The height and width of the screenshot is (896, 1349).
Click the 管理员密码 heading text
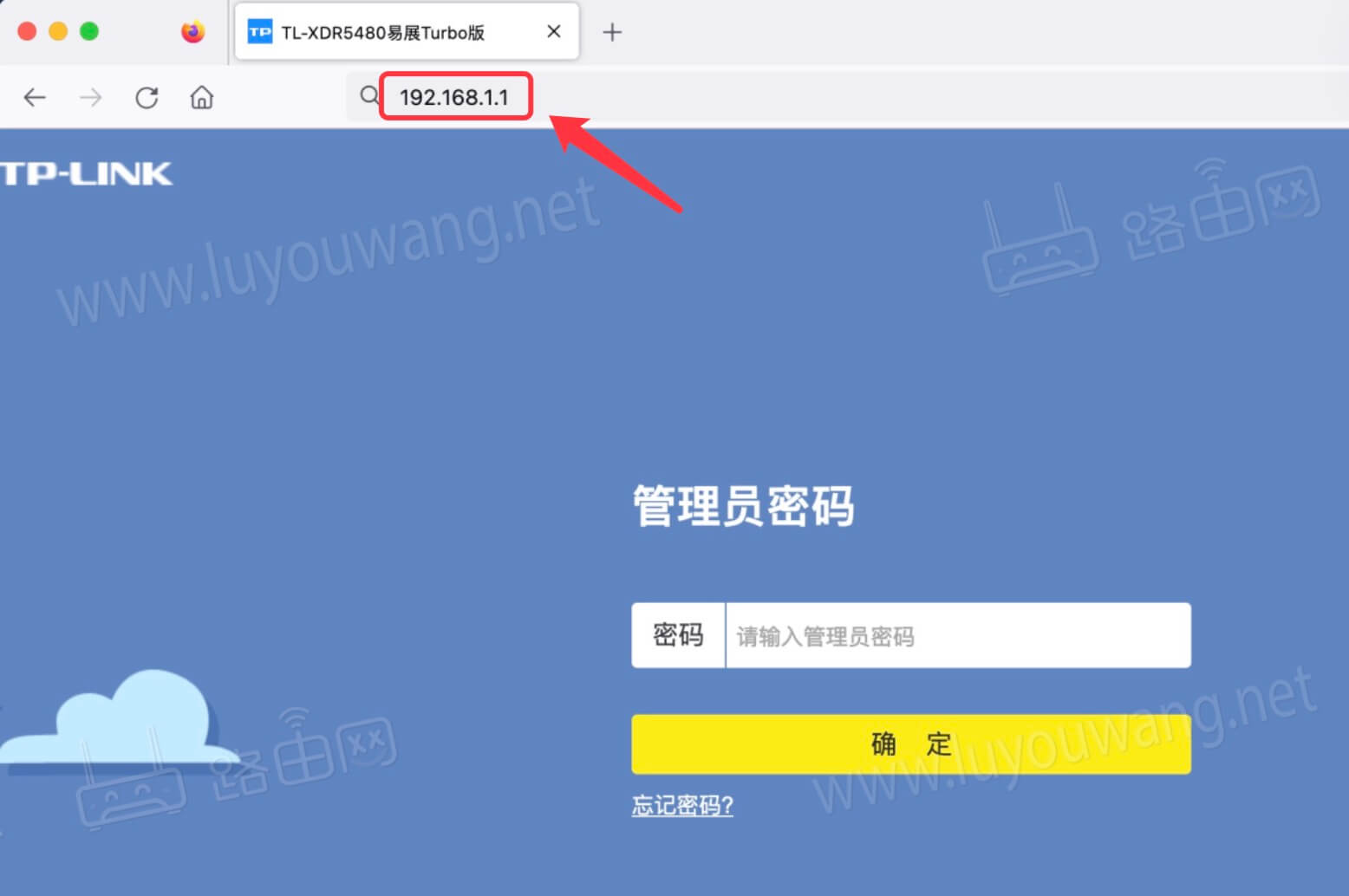743,507
